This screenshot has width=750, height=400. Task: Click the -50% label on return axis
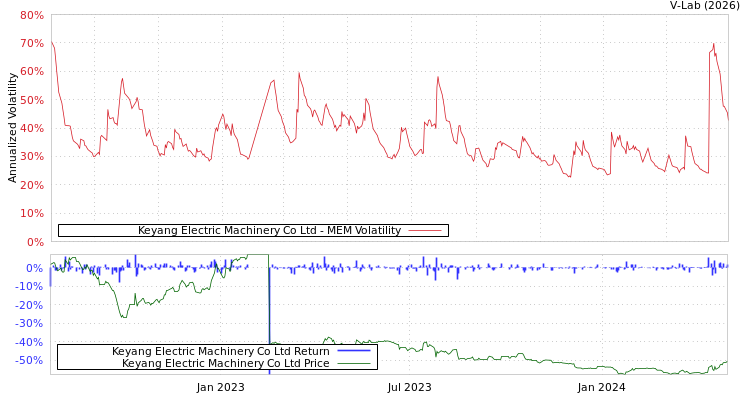(29, 360)
